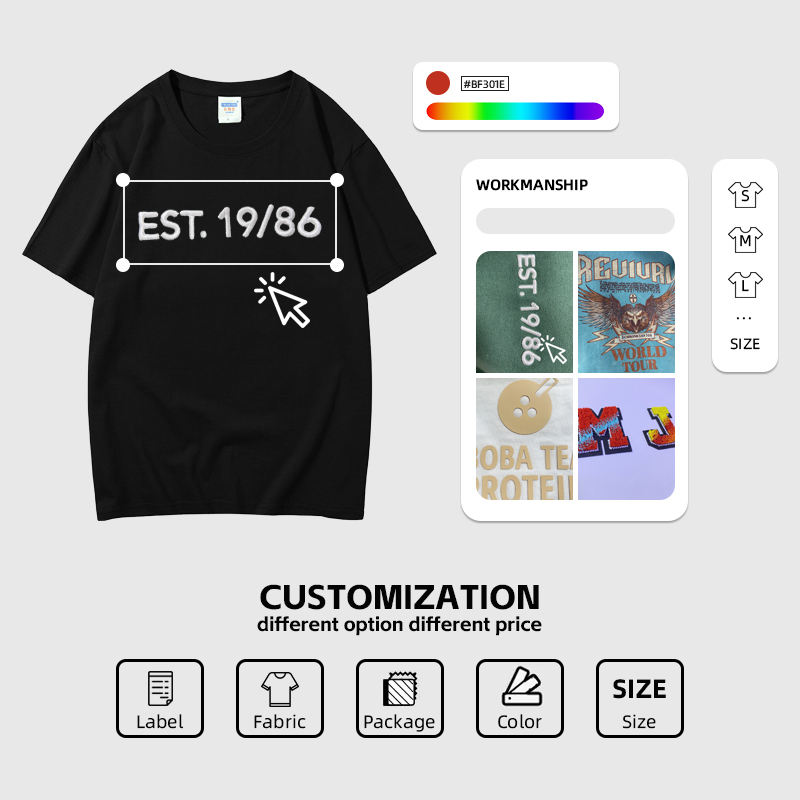This screenshot has height=800, width=800.
Task: Click the rainbow hue slider bar
Action: [515, 111]
